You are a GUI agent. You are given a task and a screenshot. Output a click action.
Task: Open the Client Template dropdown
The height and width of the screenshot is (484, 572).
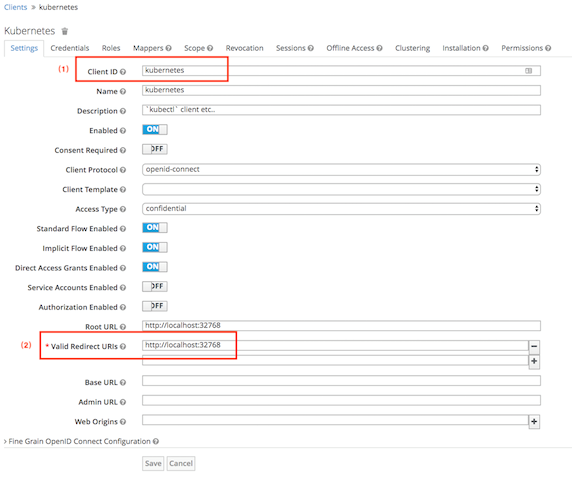tap(341, 189)
